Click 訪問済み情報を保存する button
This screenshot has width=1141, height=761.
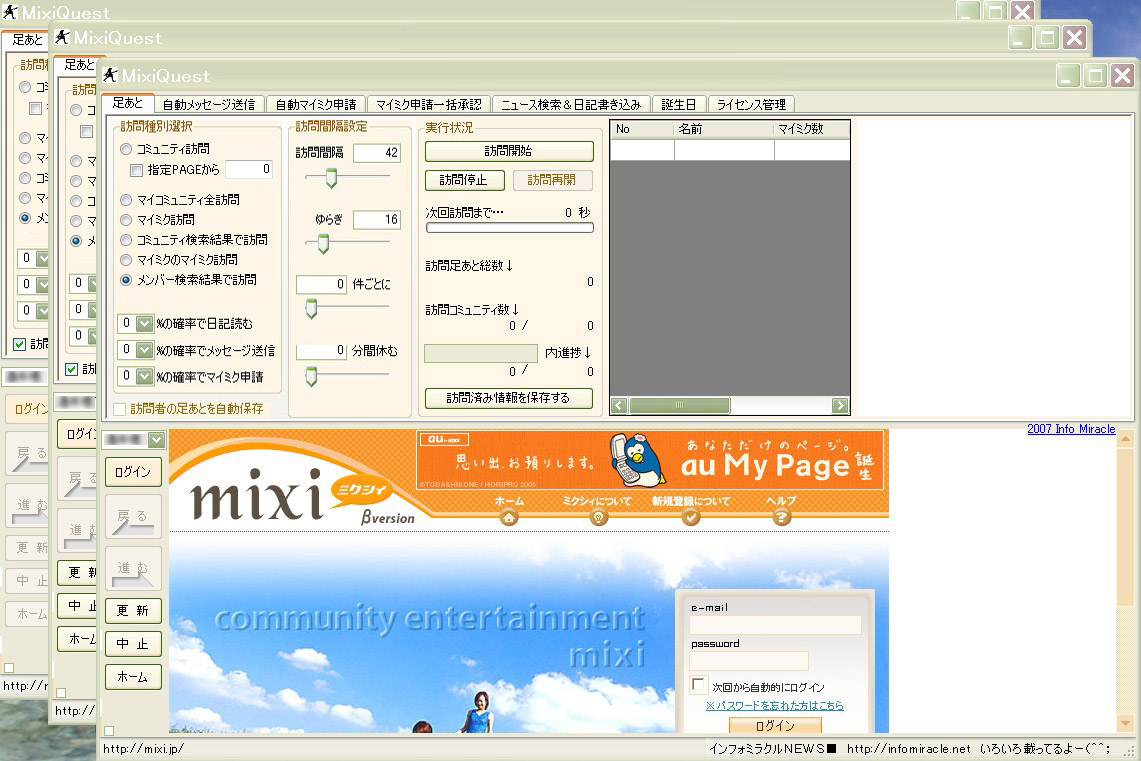(509, 398)
